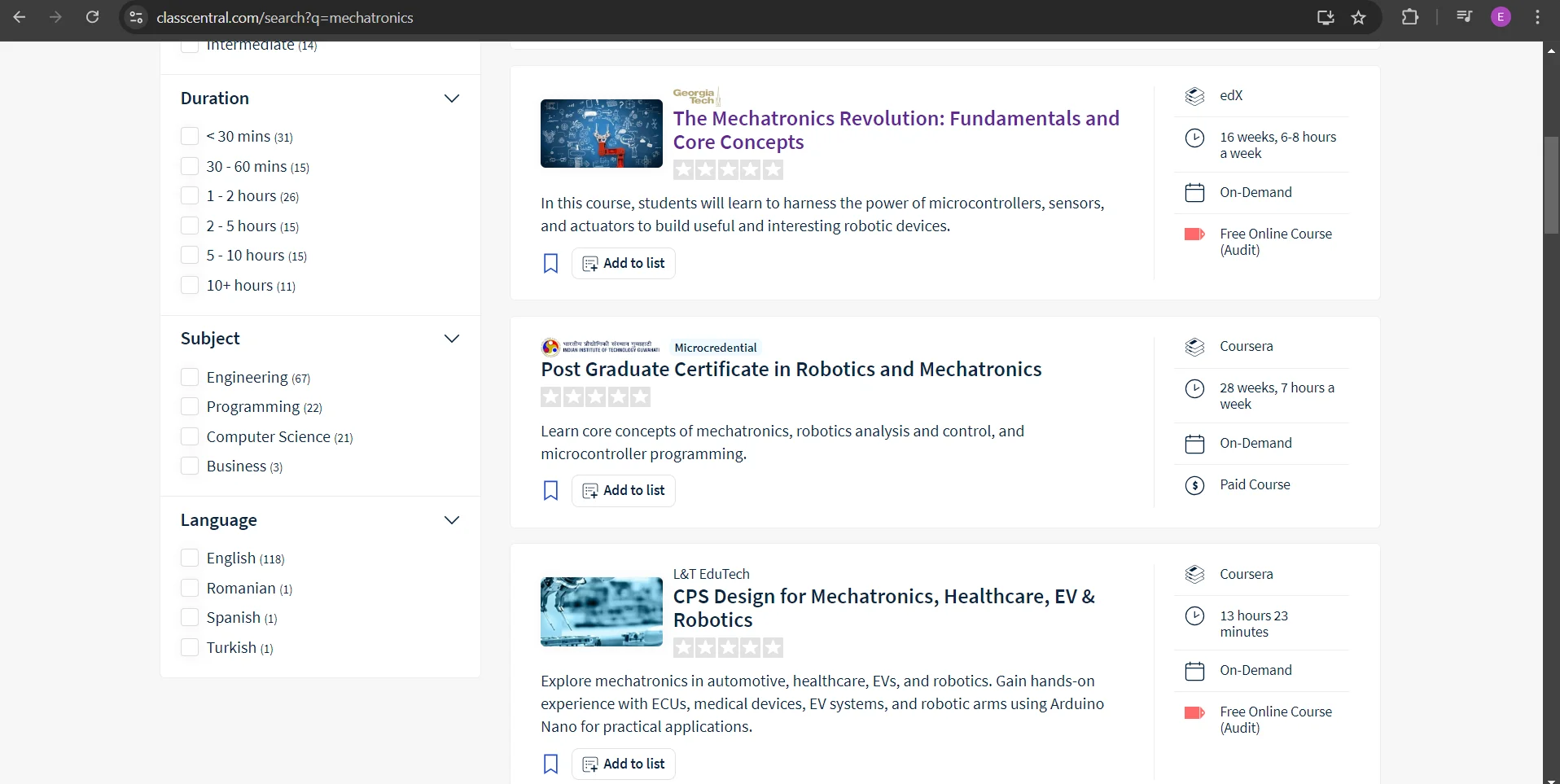The image size is (1560, 784).
Task: Click clock icon beside 28 weeks duration
Action: click(x=1194, y=388)
